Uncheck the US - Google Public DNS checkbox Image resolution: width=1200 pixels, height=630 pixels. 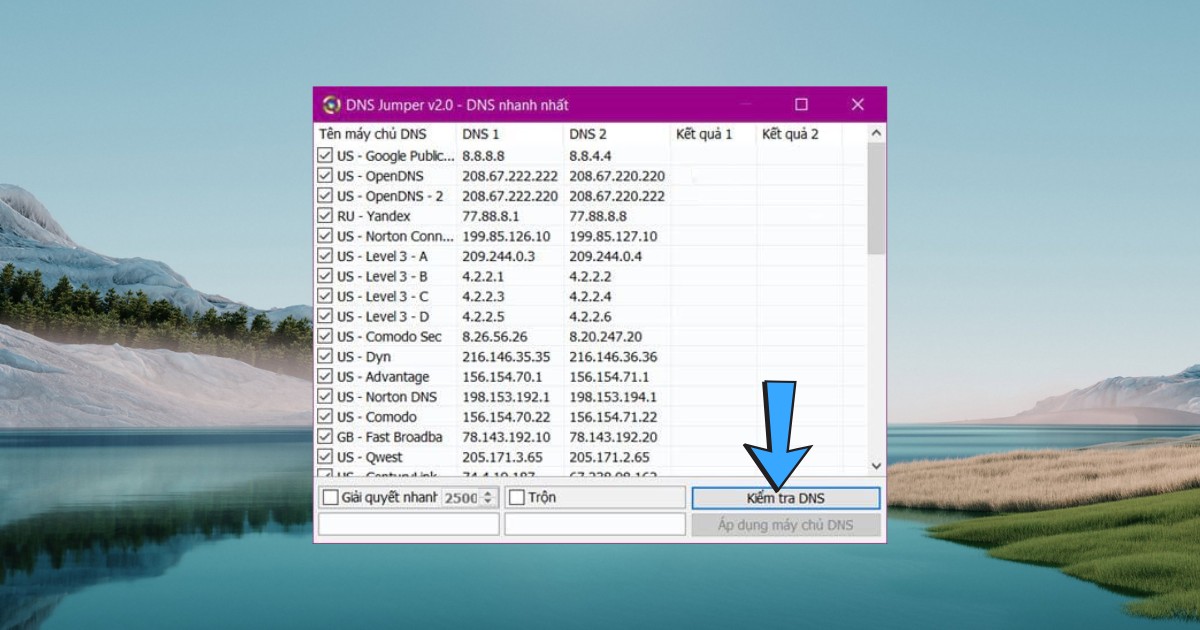[325, 156]
